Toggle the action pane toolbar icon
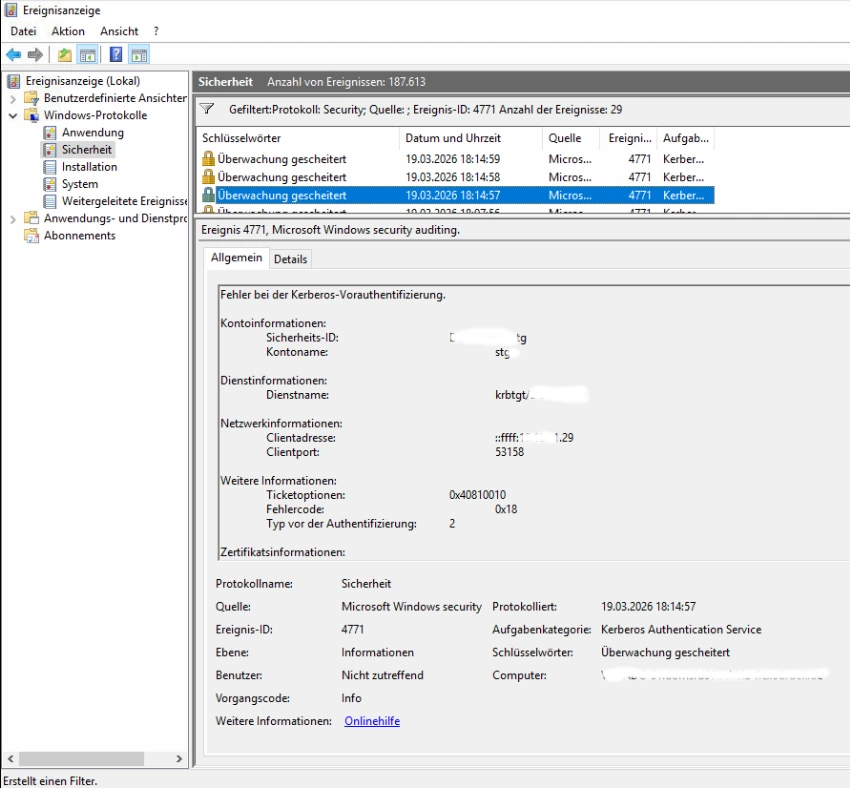Screen dimensions: 850x788 point(139,55)
